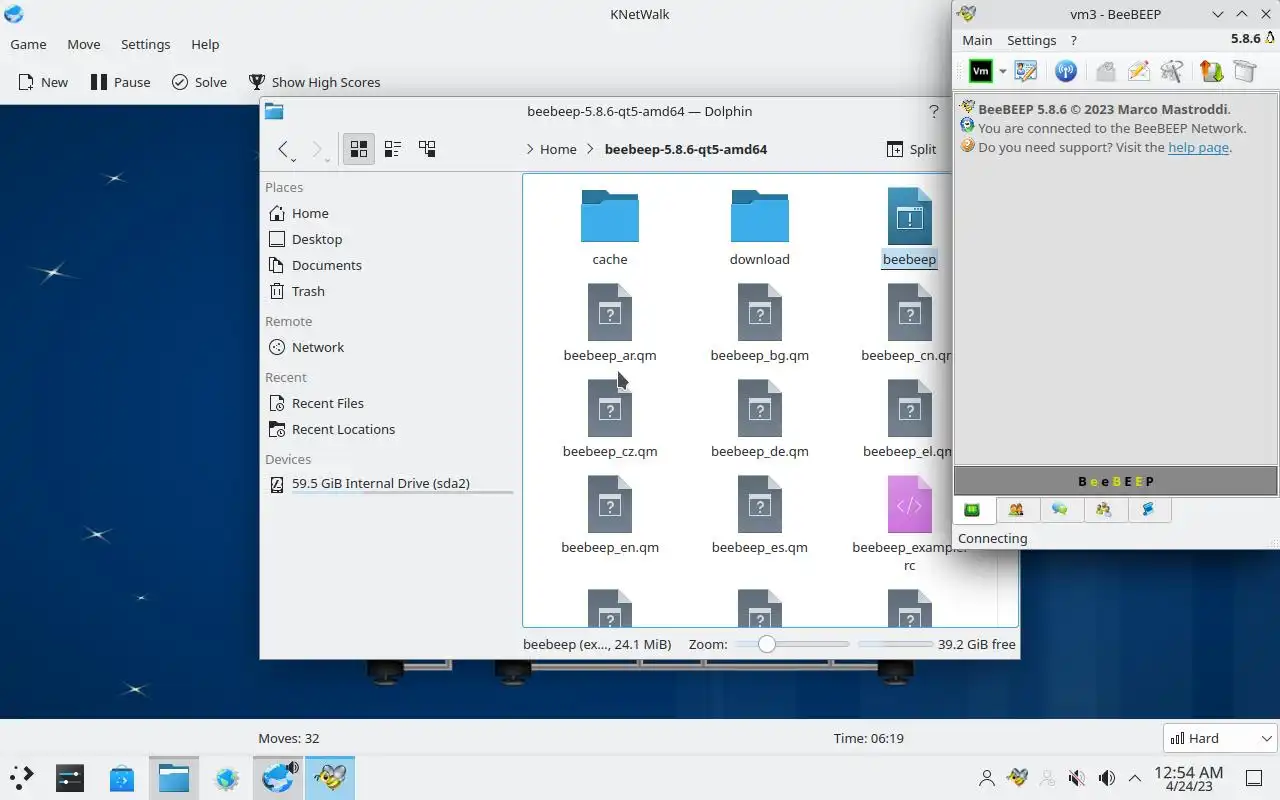The image size is (1280, 800).
Task: Open the Hard difficulty dropdown in KNetWalk
Action: (x=1220, y=738)
